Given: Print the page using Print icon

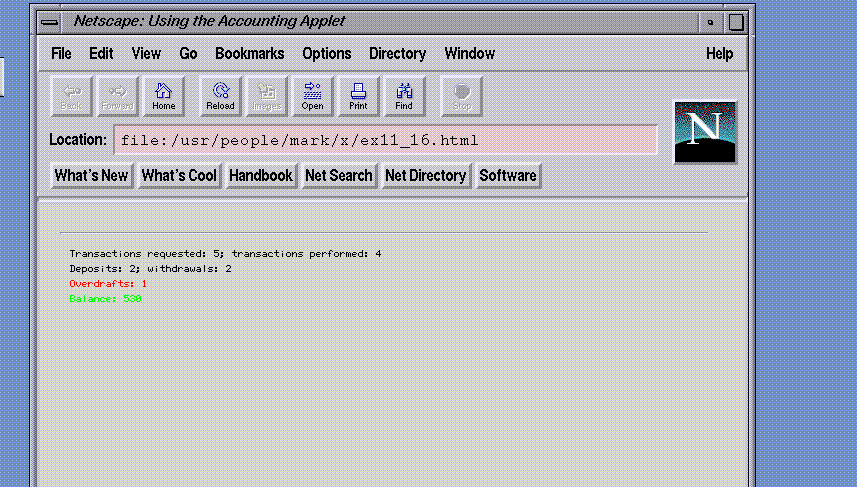Looking at the screenshot, I should pos(358,96).
